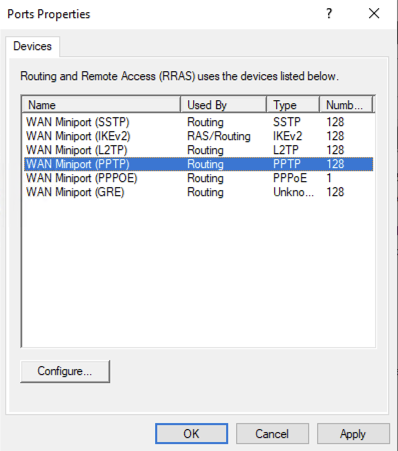Click the Unkno... type cell
Viewport: 398px width, 451px height.
tap(293, 192)
